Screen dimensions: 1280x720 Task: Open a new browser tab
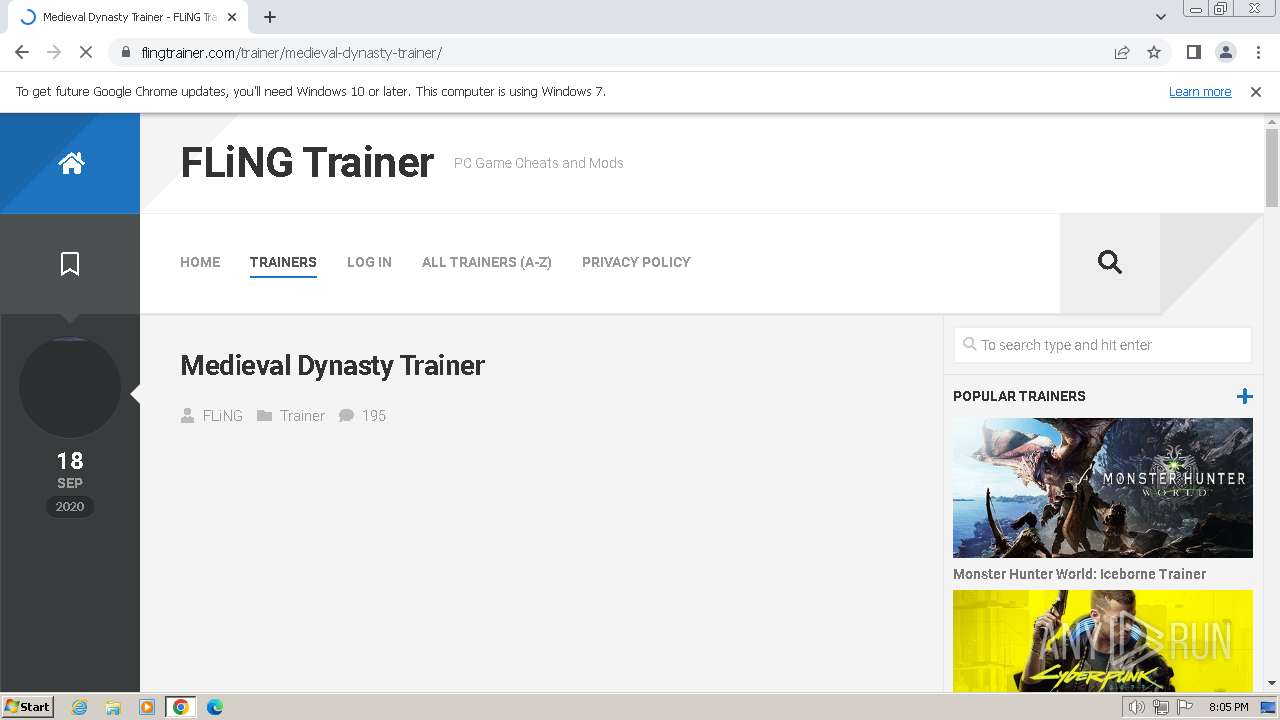[270, 17]
